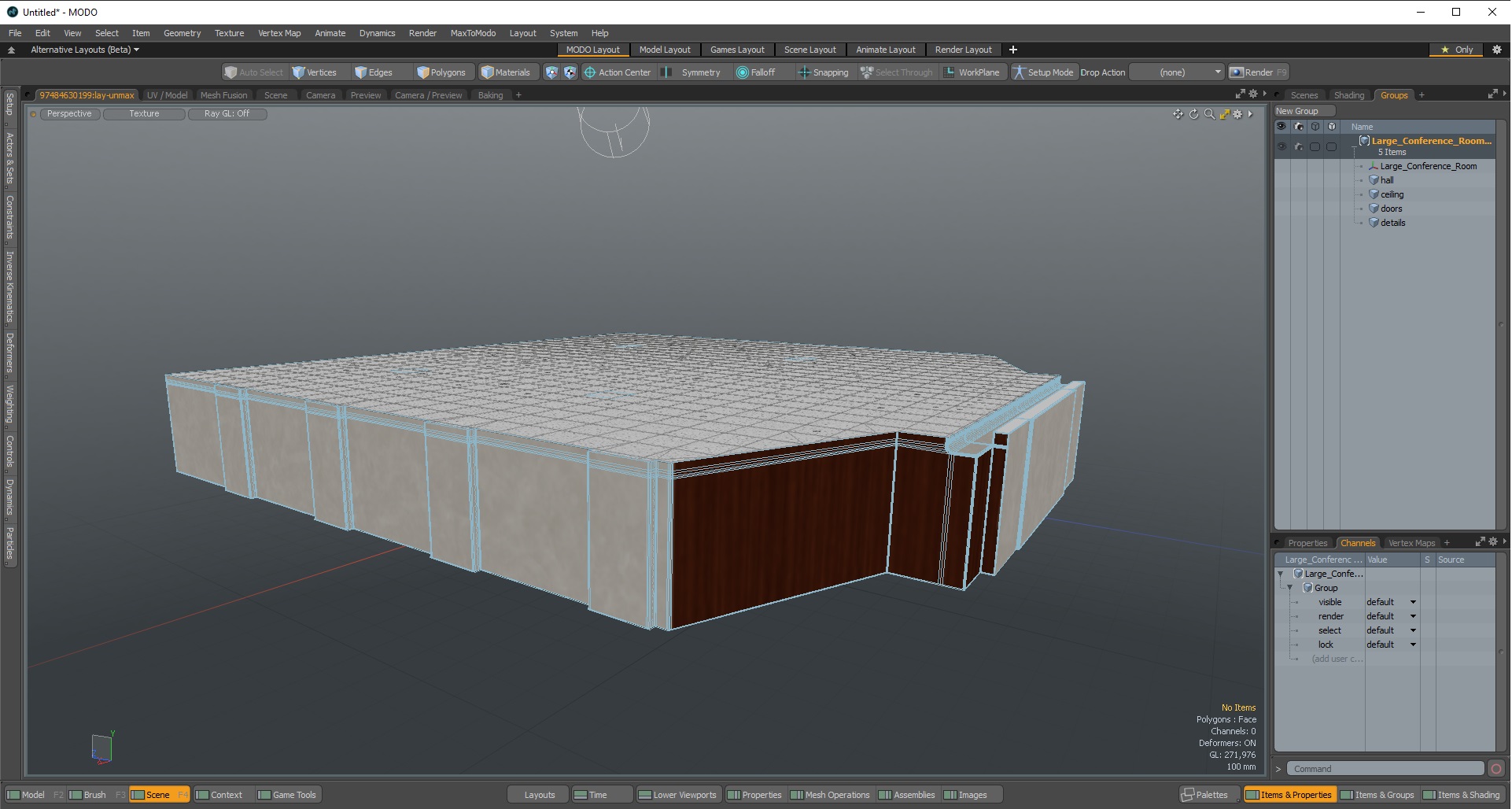Click settings gear at top right of layout bar
This screenshot has width=1512, height=809.
point(1497,50)
